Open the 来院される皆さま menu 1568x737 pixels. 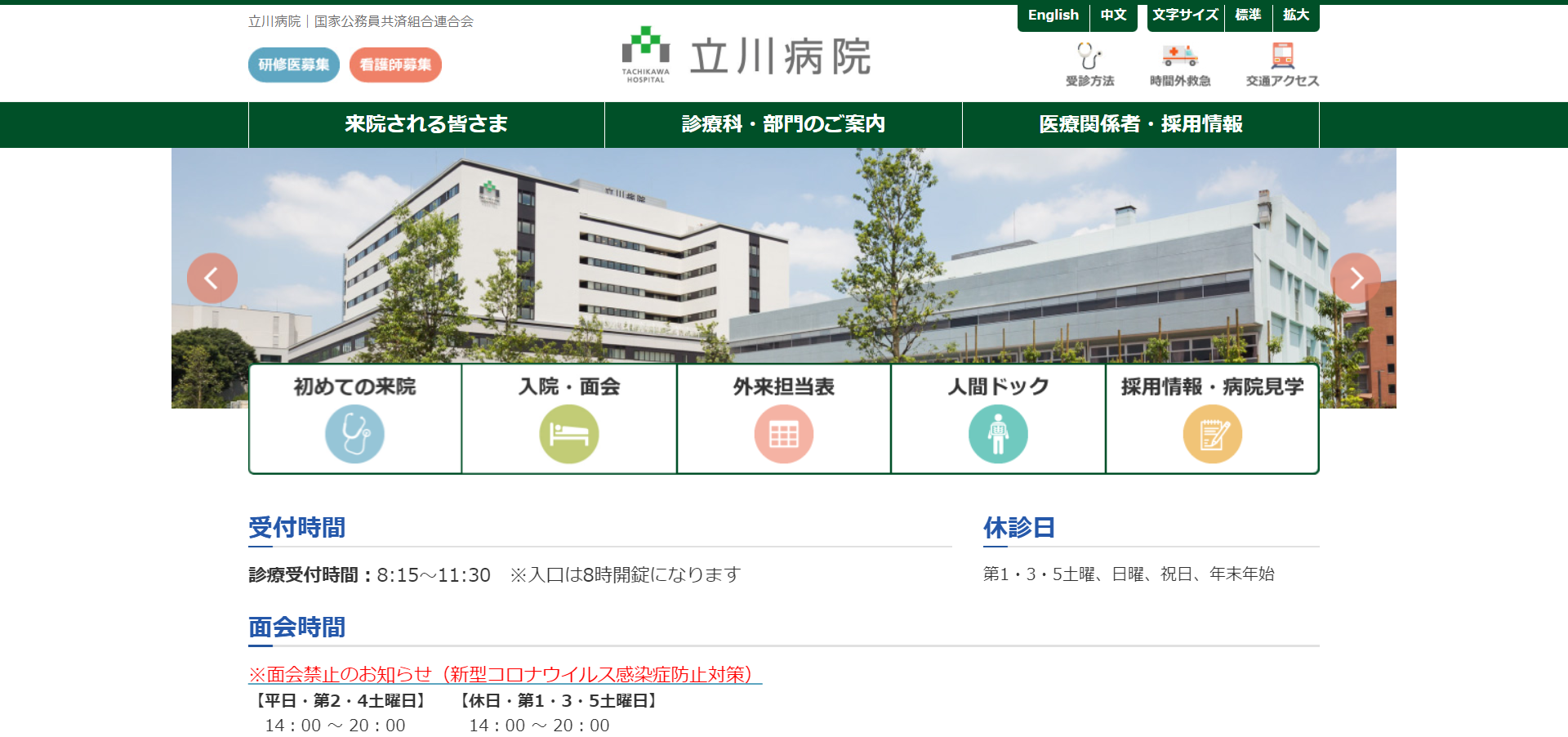(426, 124)
